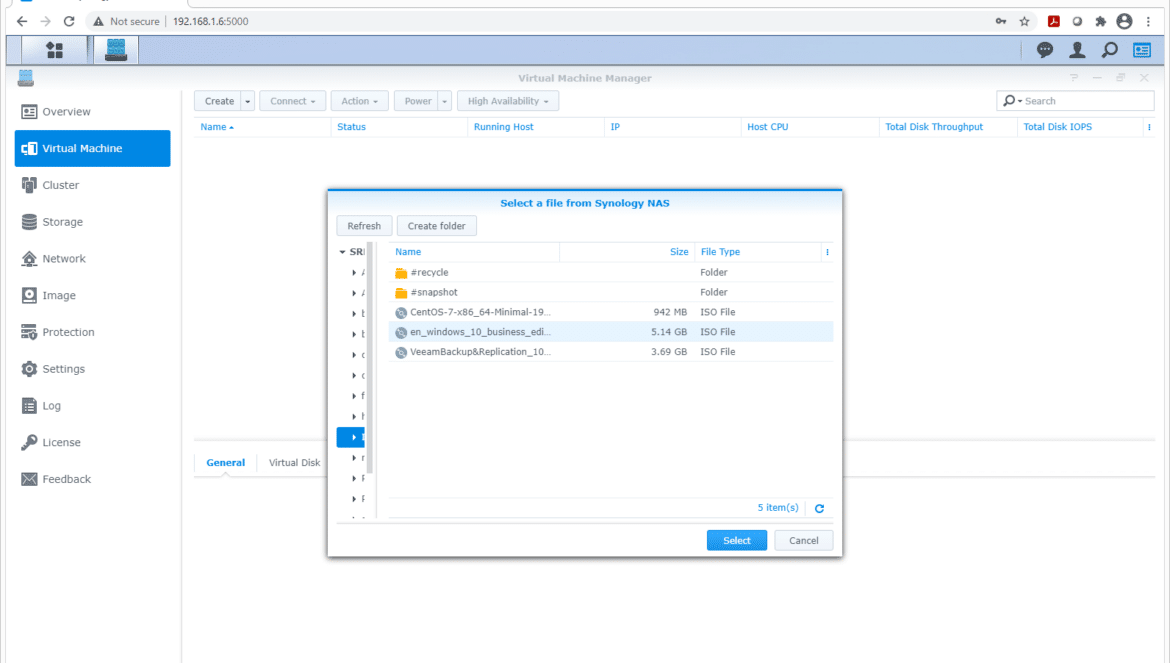Open VM table column options dots
The image size is (1170, 663).
1149,127
